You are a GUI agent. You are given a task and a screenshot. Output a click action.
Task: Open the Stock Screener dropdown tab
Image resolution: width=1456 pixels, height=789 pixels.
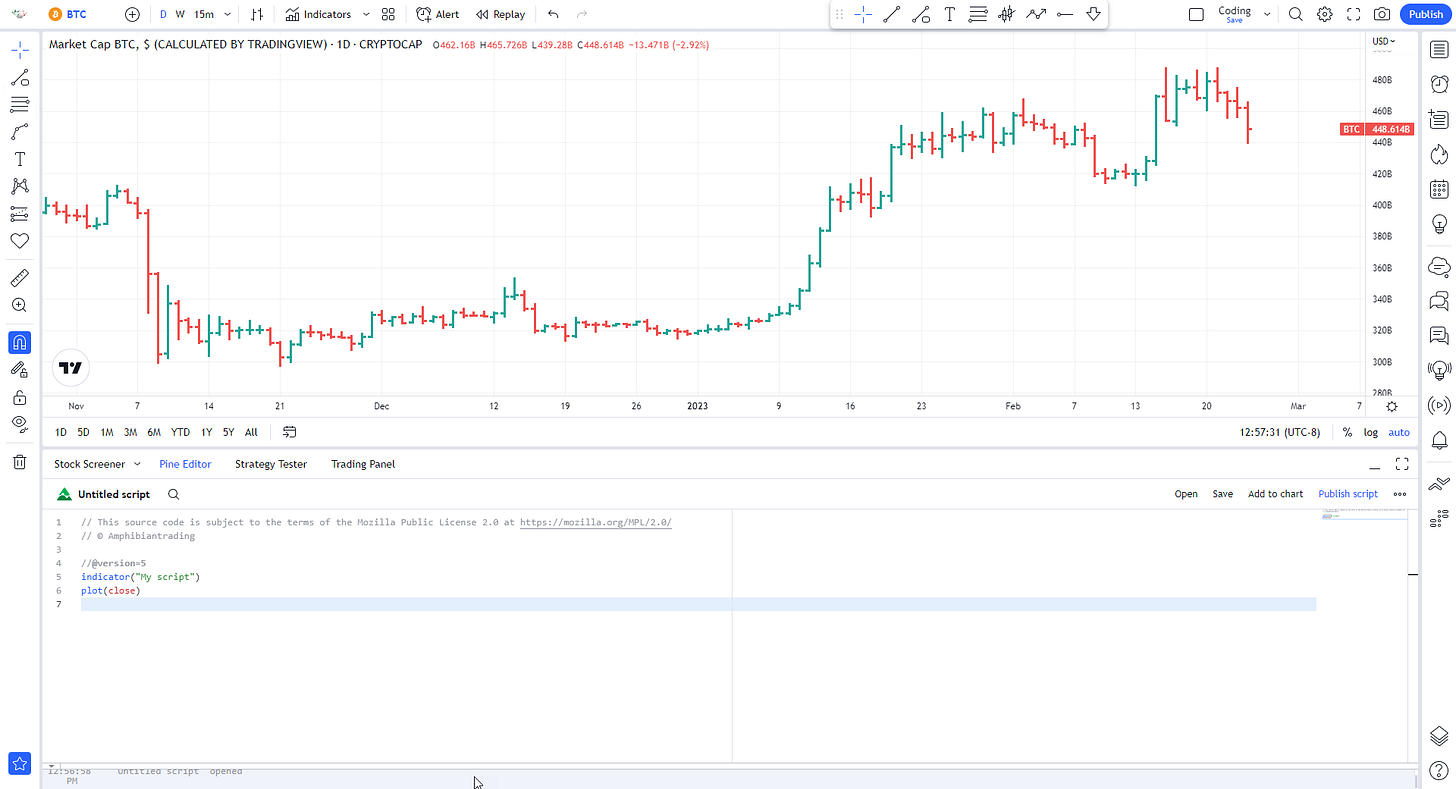coord(97,464)
